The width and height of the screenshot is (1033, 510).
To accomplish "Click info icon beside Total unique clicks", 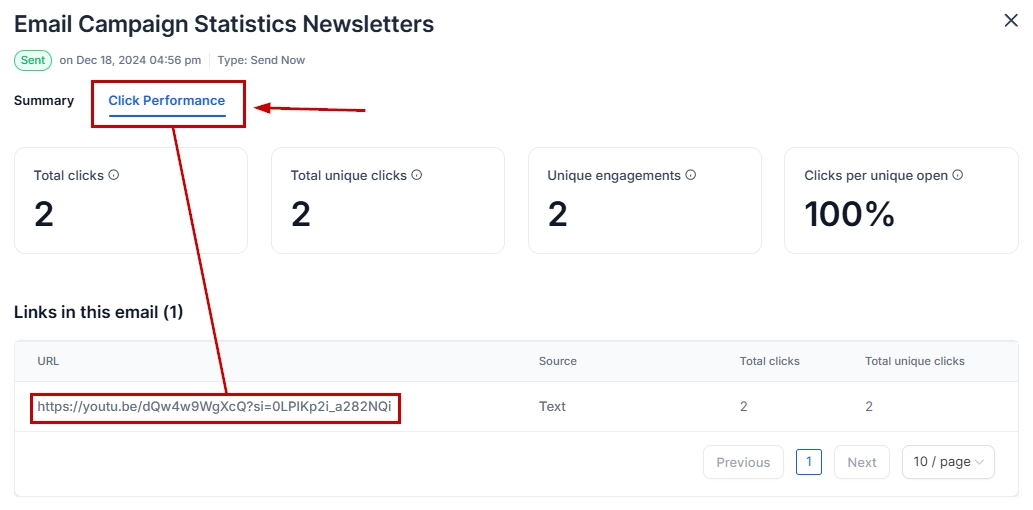I will click(x=417, y=175).
